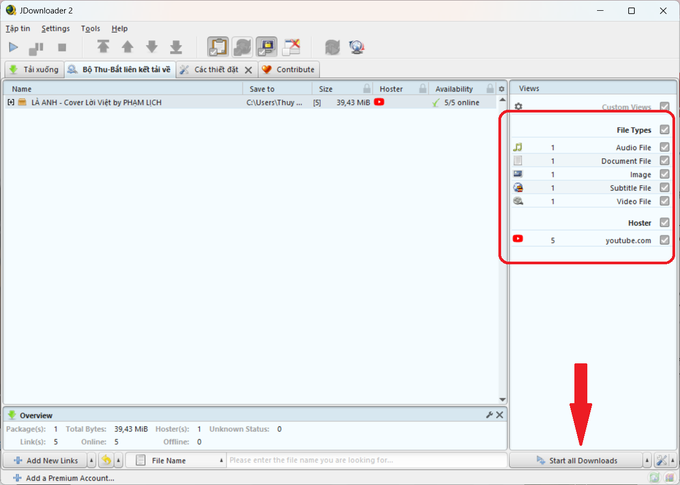The image size is (680, 485).
Task: Switch to the Tải xuống tab
Action: pyautogui.click(x=34, y=69)
